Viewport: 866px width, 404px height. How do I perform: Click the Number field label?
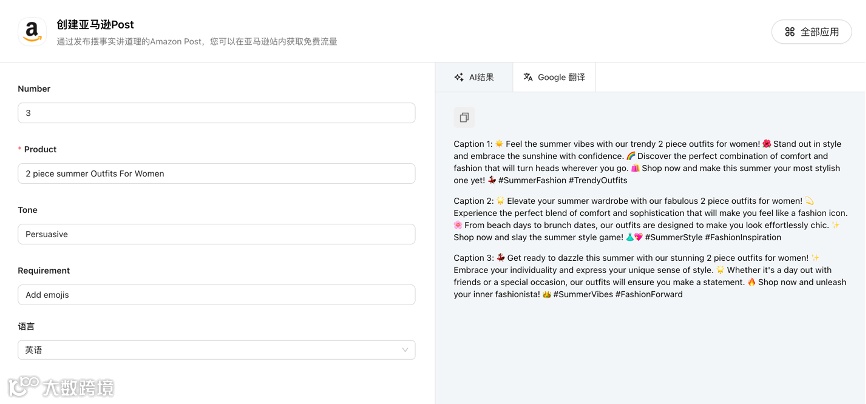[x=34, y=89]
